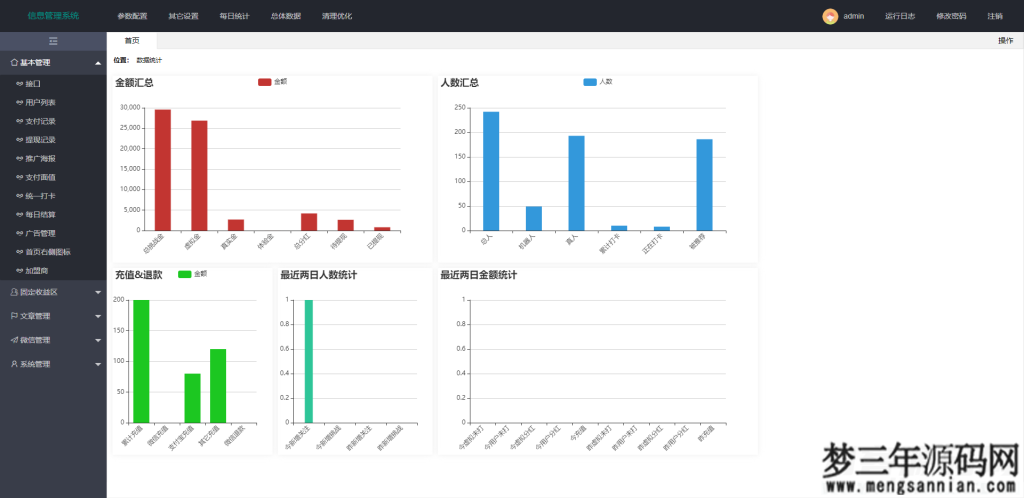Image resolution: width=1024 pixels, height=498 pixels.
Task: Click the 修改密码 link
Action: [951, 16]
